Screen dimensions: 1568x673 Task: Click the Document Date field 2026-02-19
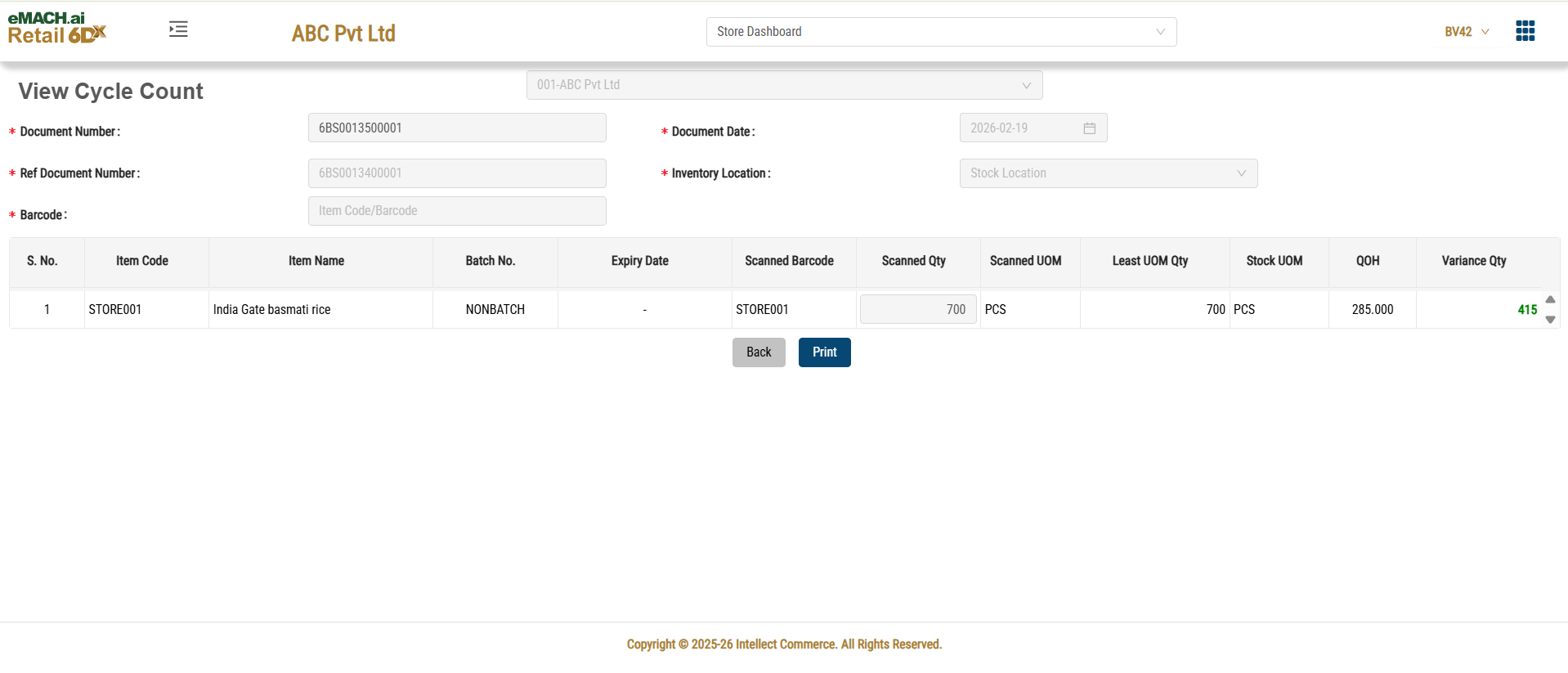(1033, 128)
